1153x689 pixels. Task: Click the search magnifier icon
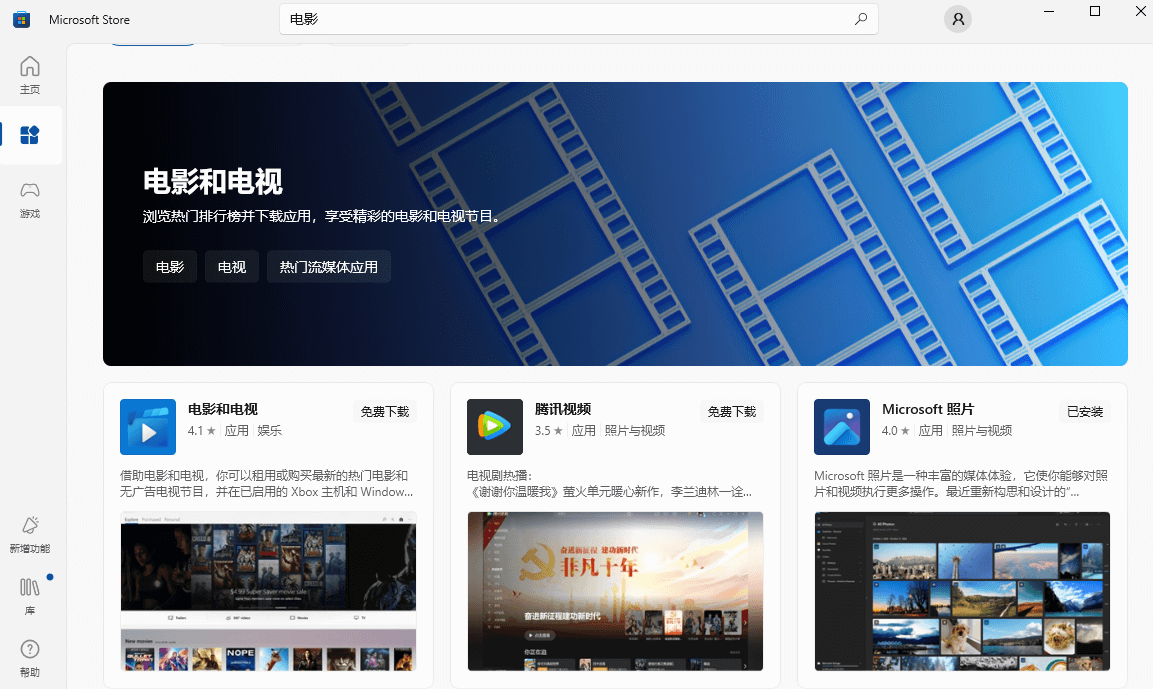860,19
